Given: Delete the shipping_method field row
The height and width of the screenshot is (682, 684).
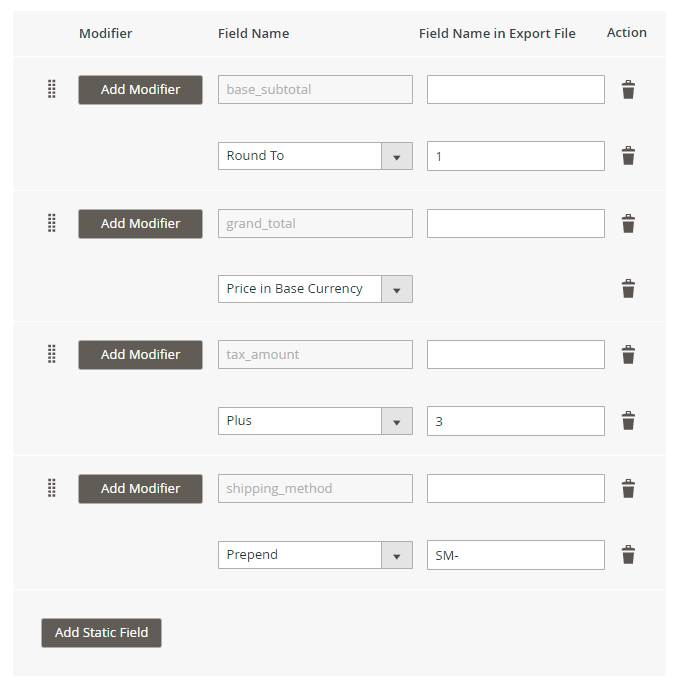Looking at the screenshot, I should point(628,489).
